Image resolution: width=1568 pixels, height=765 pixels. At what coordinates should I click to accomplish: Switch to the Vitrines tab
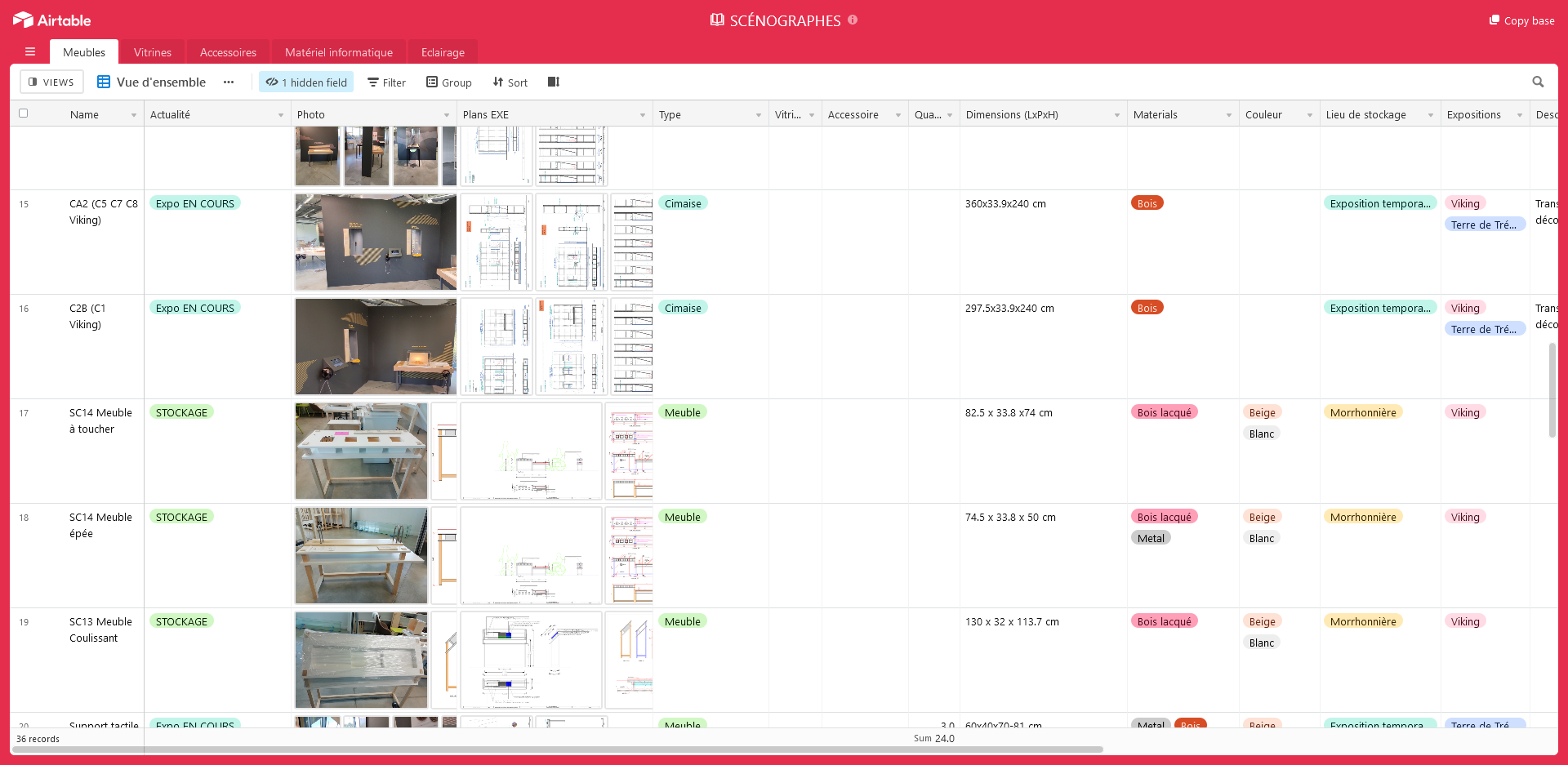pos(153,52)
